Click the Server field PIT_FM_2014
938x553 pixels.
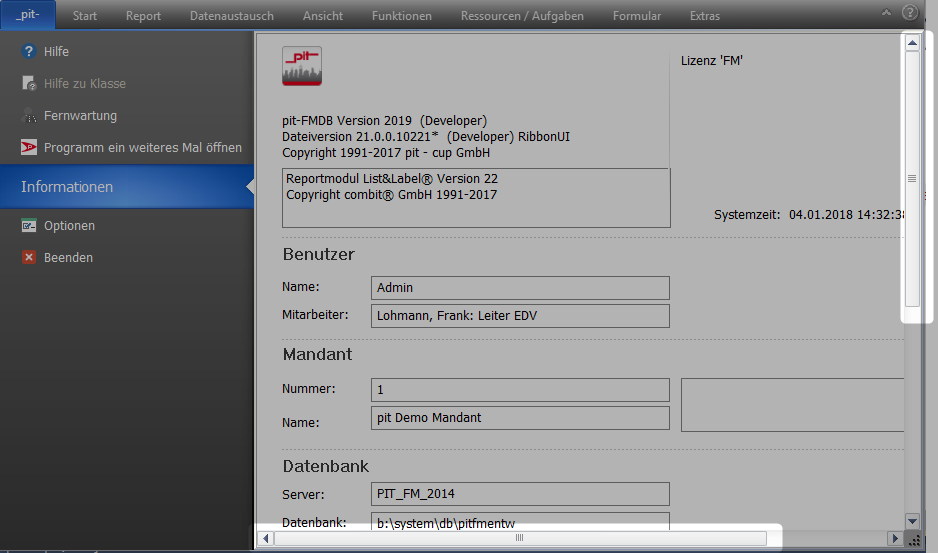[x=520, y=494]
